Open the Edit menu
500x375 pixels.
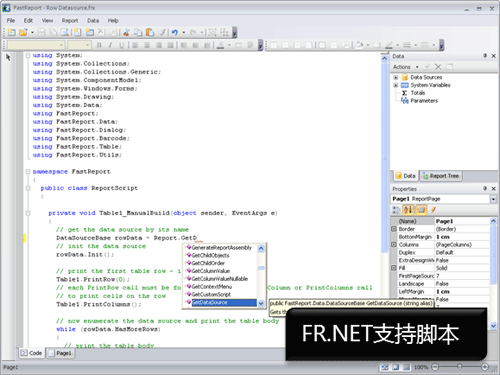[28, 21]
